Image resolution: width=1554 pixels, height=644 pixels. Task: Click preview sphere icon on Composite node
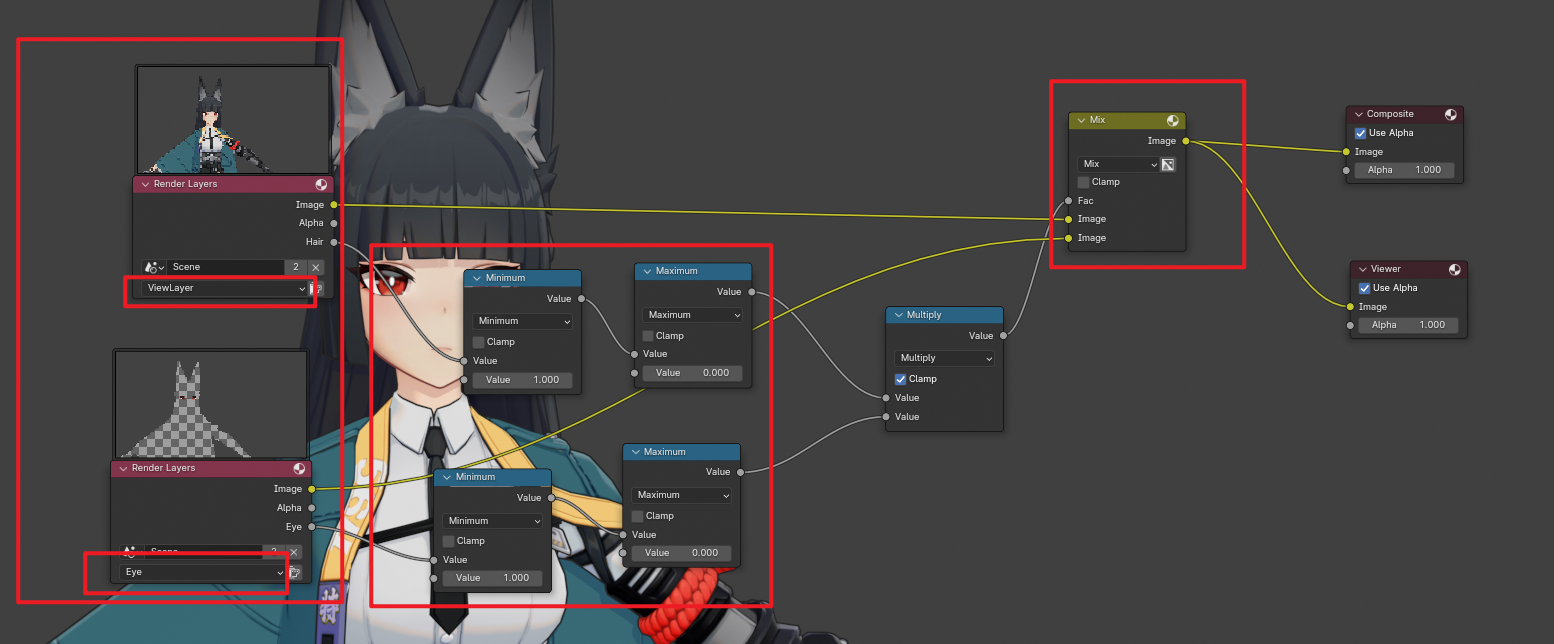(1450, 115)
